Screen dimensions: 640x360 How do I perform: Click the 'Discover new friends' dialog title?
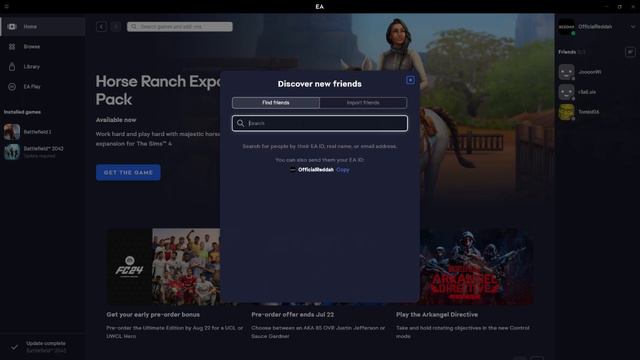(x=320, y=84)
